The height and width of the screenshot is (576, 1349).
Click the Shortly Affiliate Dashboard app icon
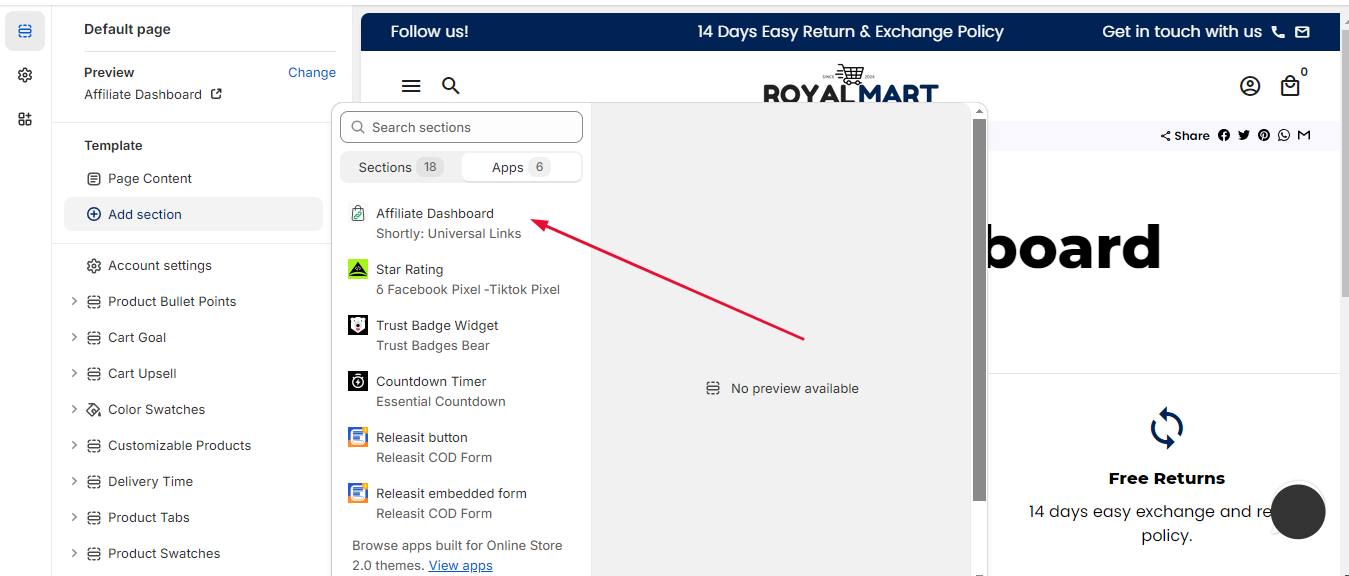[x=357, y=213]
